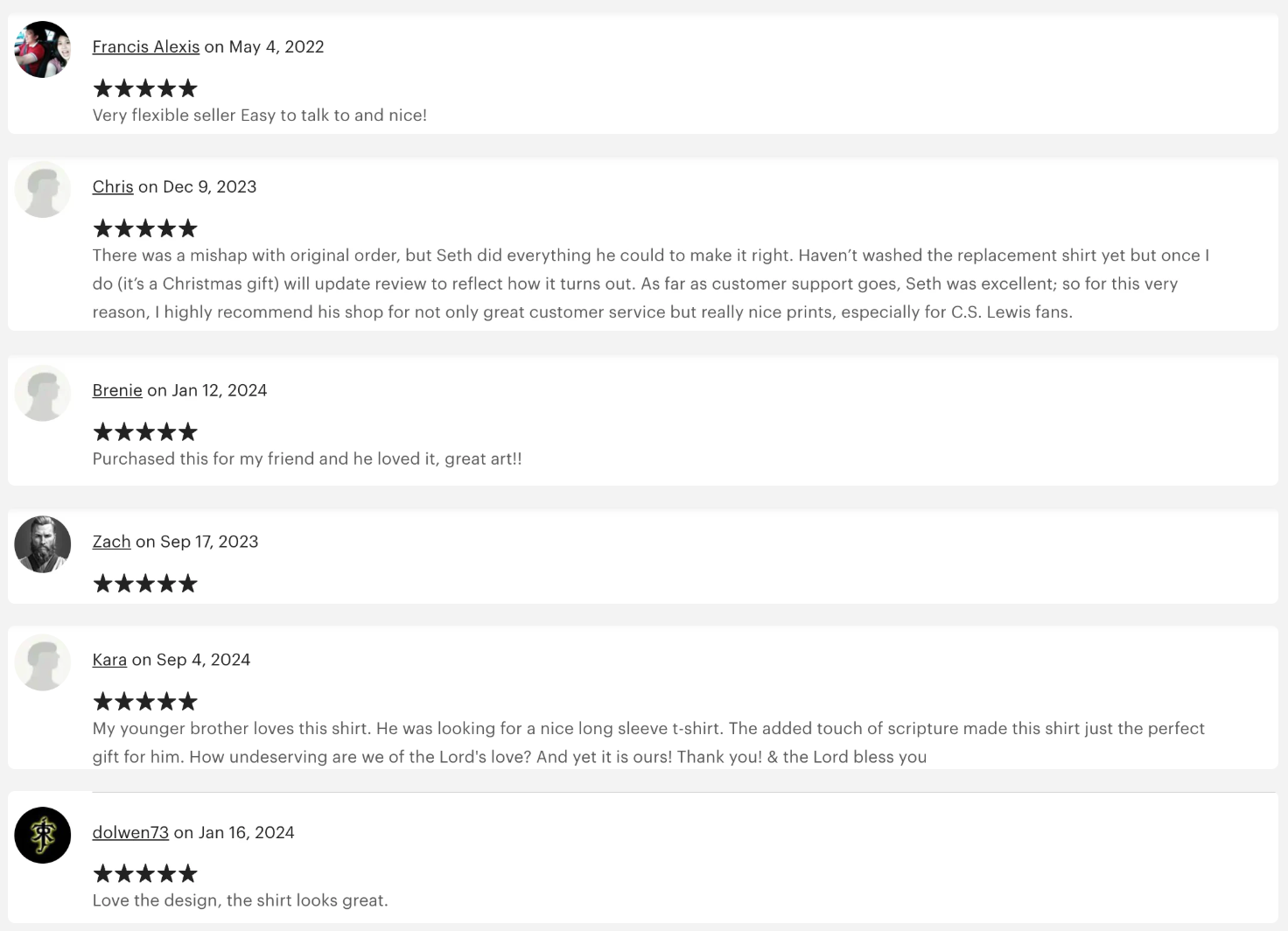Click Zach's bearded man profile photo
The height and width of the screenshot is (931, 1288).
pyautogui.click(x=42, y=544)
